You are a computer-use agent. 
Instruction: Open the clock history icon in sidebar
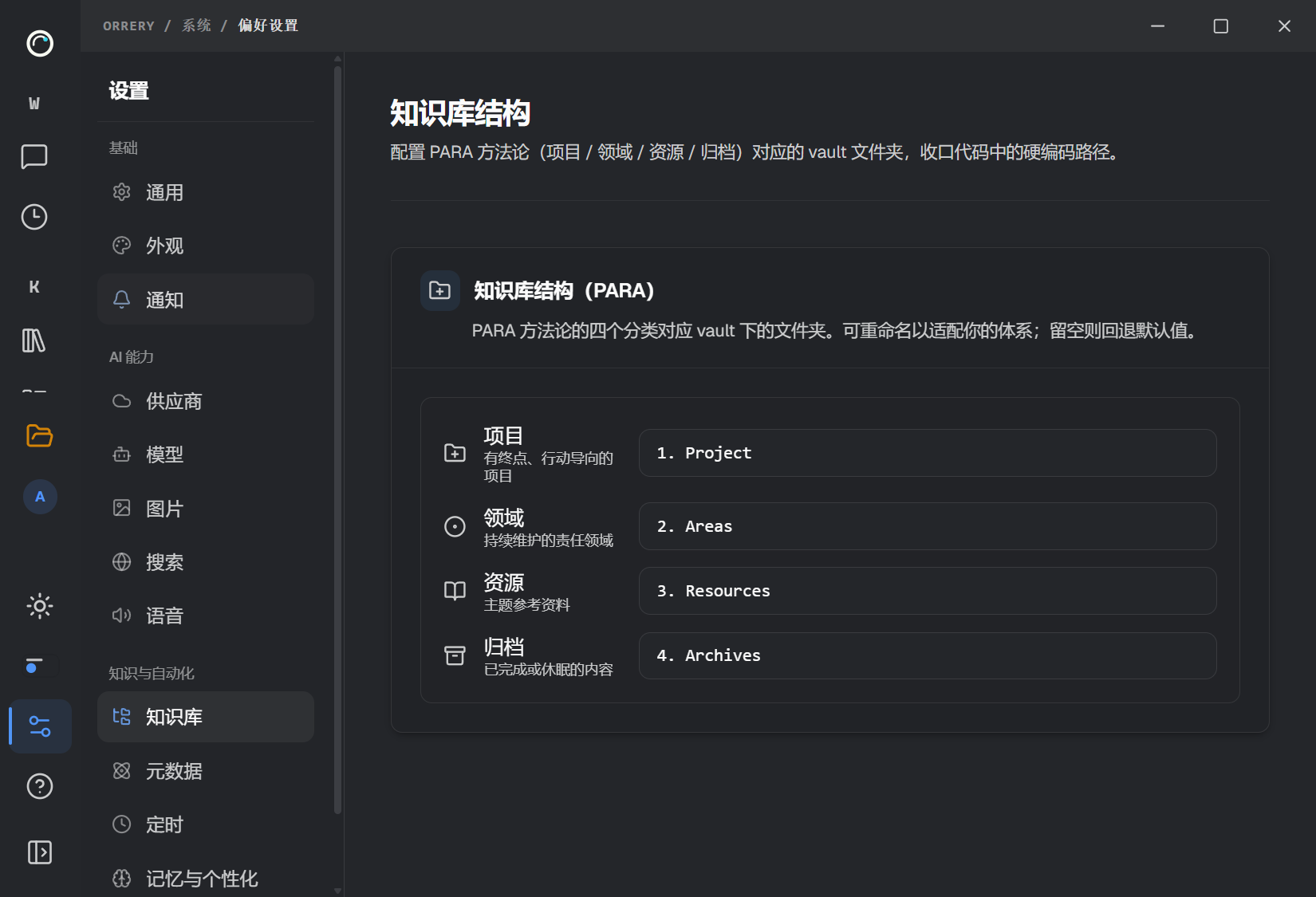(34, 217)
